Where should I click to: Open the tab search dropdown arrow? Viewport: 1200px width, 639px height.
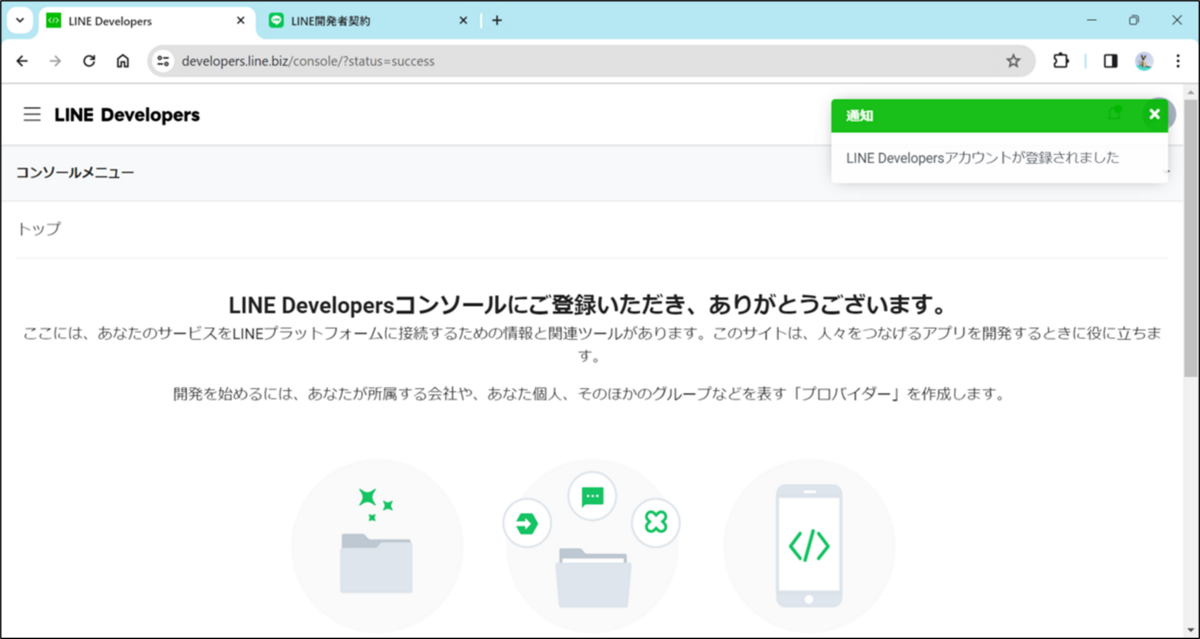coord(20,20)
